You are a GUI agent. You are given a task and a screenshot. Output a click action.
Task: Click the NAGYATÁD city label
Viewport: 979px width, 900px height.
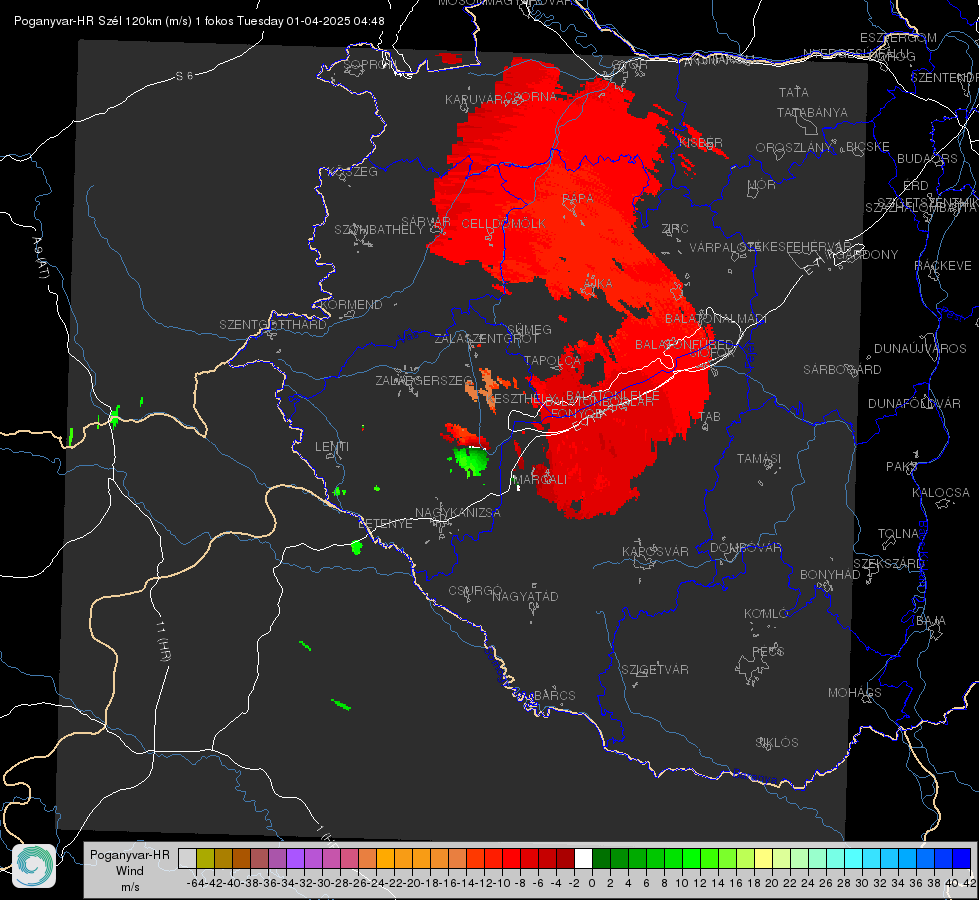pos(525,596)
